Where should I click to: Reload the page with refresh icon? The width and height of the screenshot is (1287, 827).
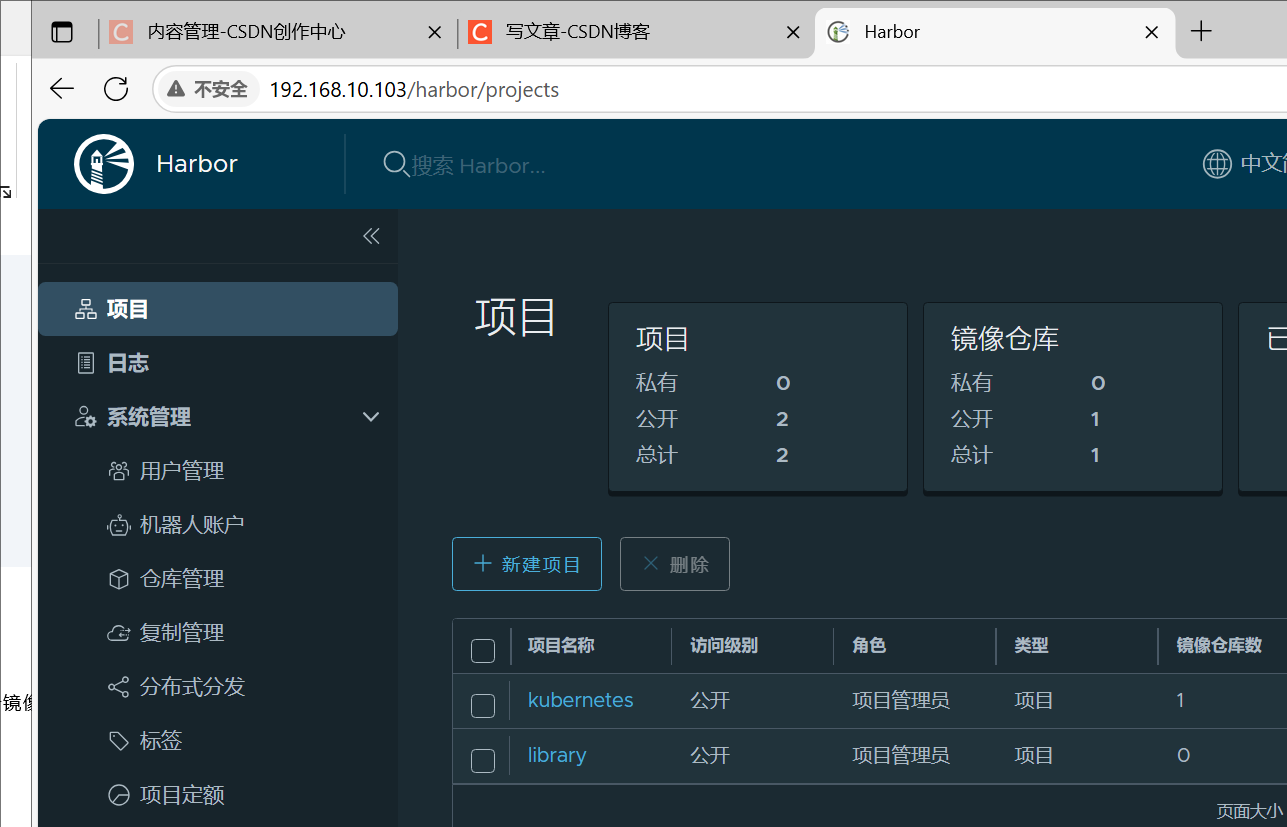(x=116, y=89)
